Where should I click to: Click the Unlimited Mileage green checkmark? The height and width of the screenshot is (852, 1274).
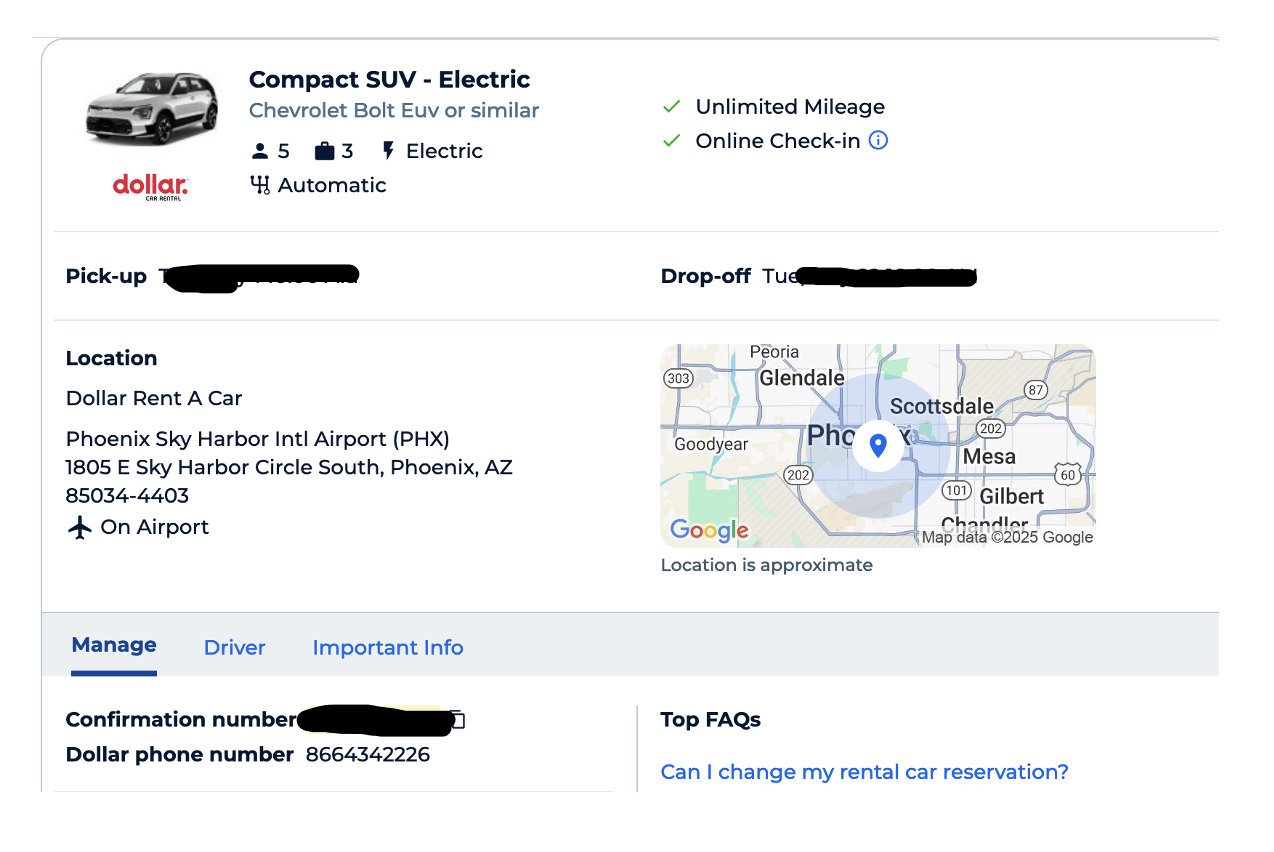(x=672, y=107)
